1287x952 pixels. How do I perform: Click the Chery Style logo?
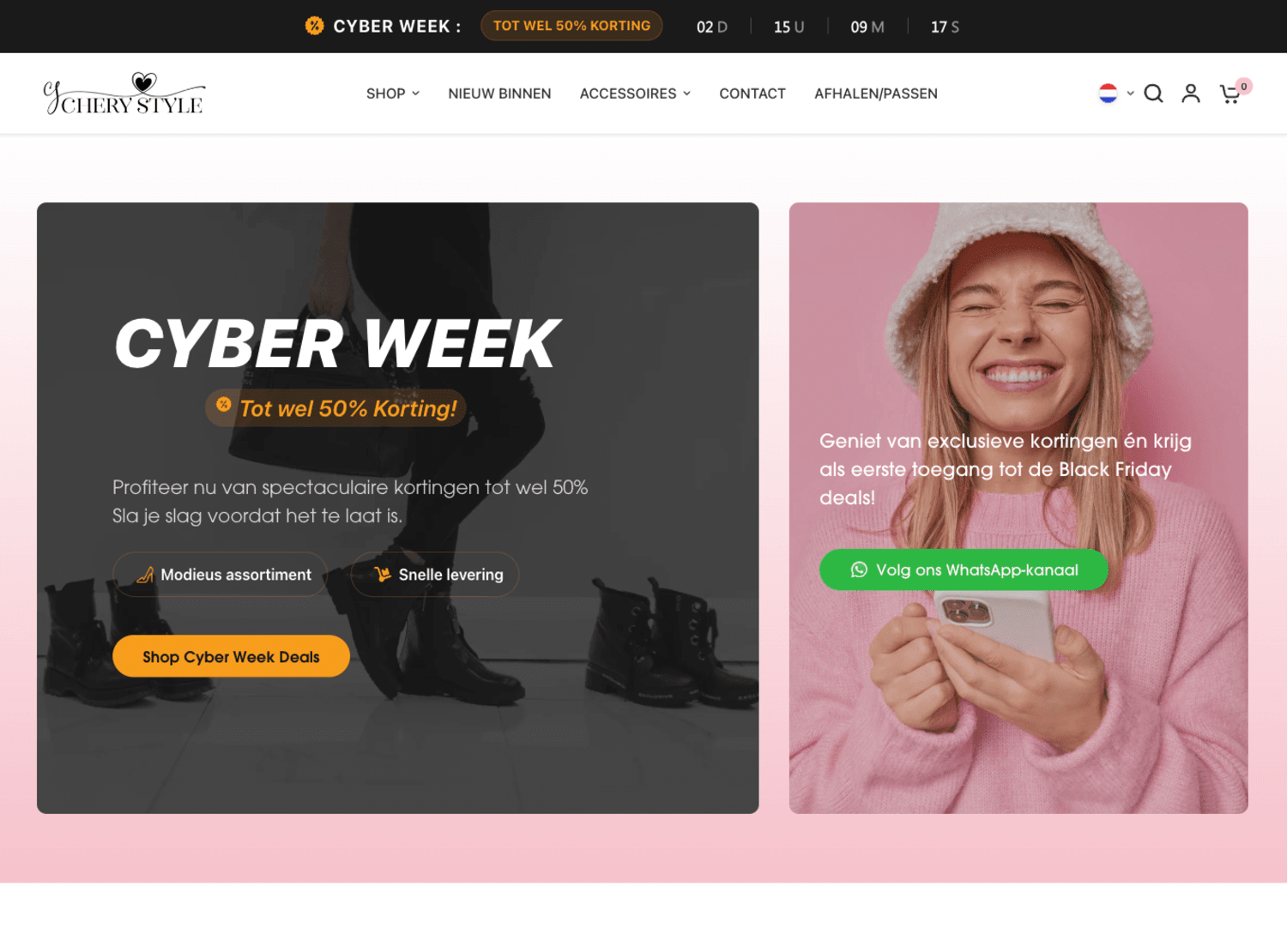click(124, 94)
